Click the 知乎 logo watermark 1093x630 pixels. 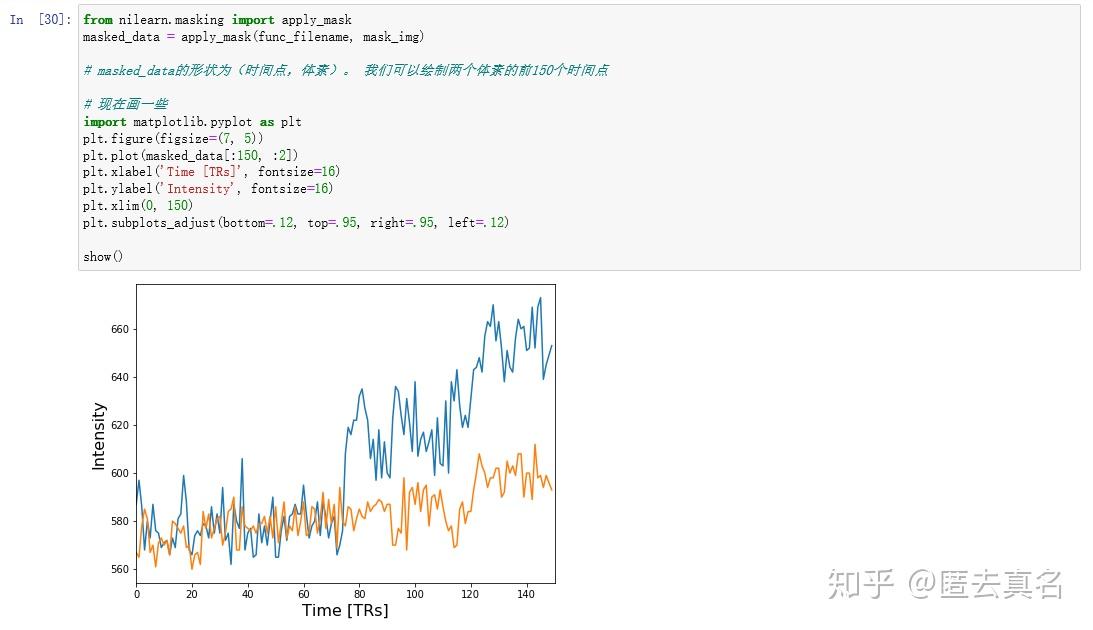click(x=860, y=584)
